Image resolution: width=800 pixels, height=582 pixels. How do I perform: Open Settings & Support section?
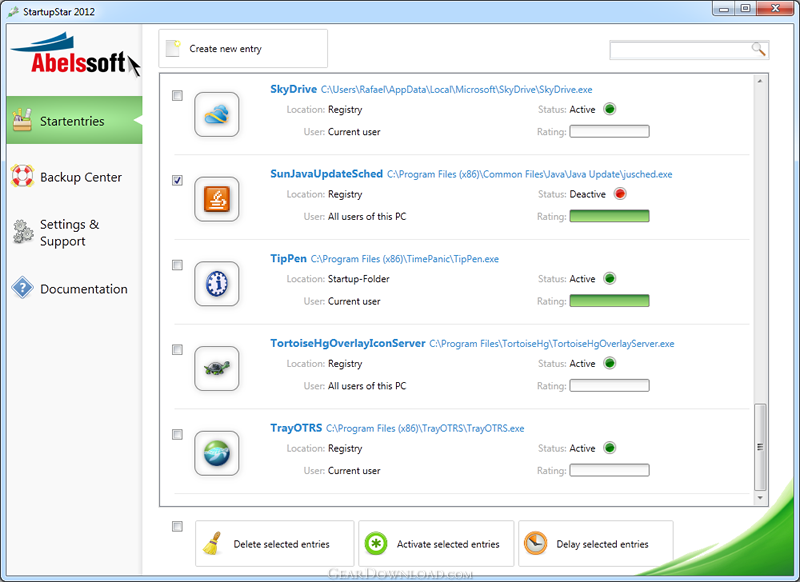coord(74,233)
